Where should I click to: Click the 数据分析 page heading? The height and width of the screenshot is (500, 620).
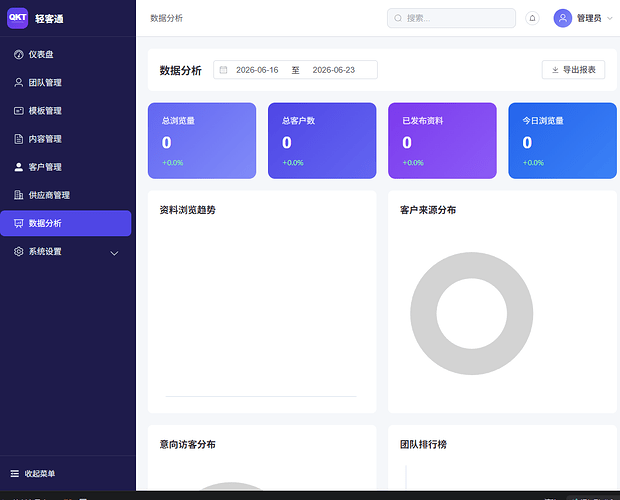point(181,70)
